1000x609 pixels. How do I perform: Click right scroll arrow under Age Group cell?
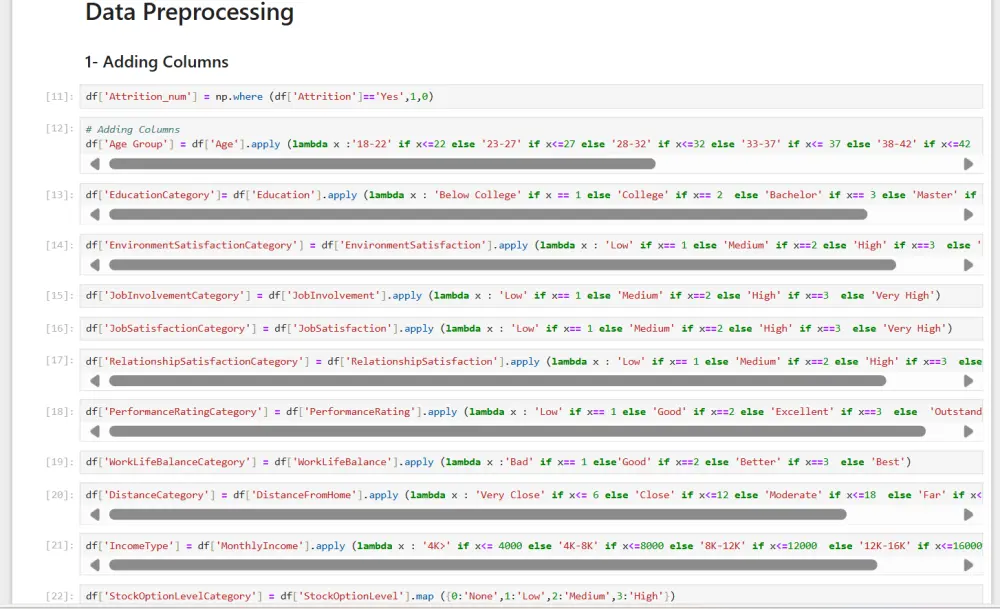coord(968,164)
